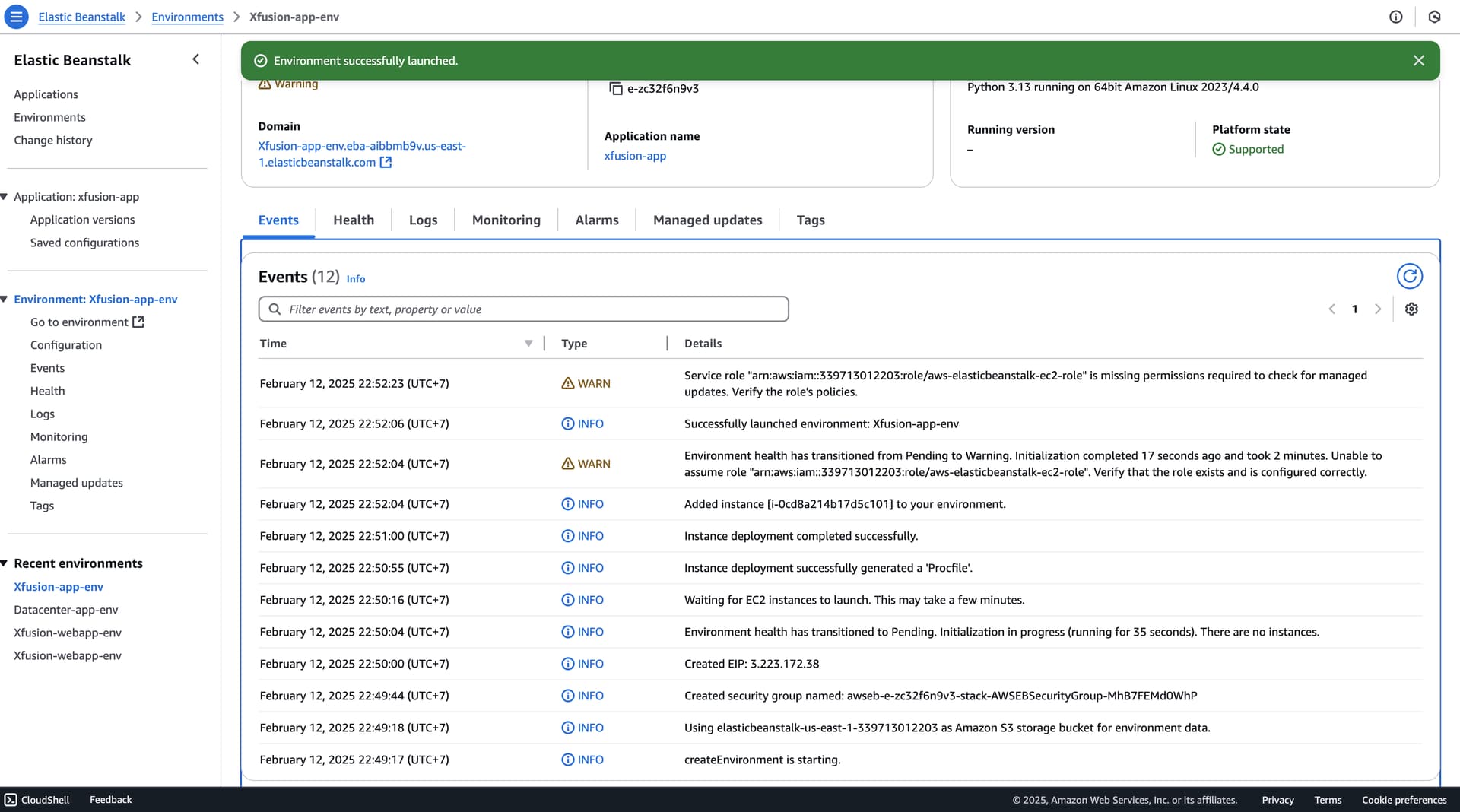The width and height of the screenshot is (1460, 812).
Task: Click the refresh events icon
Action: pyautogui.click(x=1409, y=277)
